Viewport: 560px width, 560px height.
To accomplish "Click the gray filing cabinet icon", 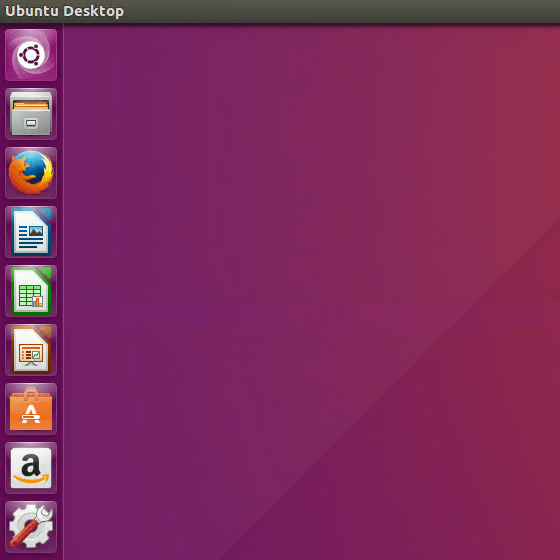I will (x=31, y=114).
